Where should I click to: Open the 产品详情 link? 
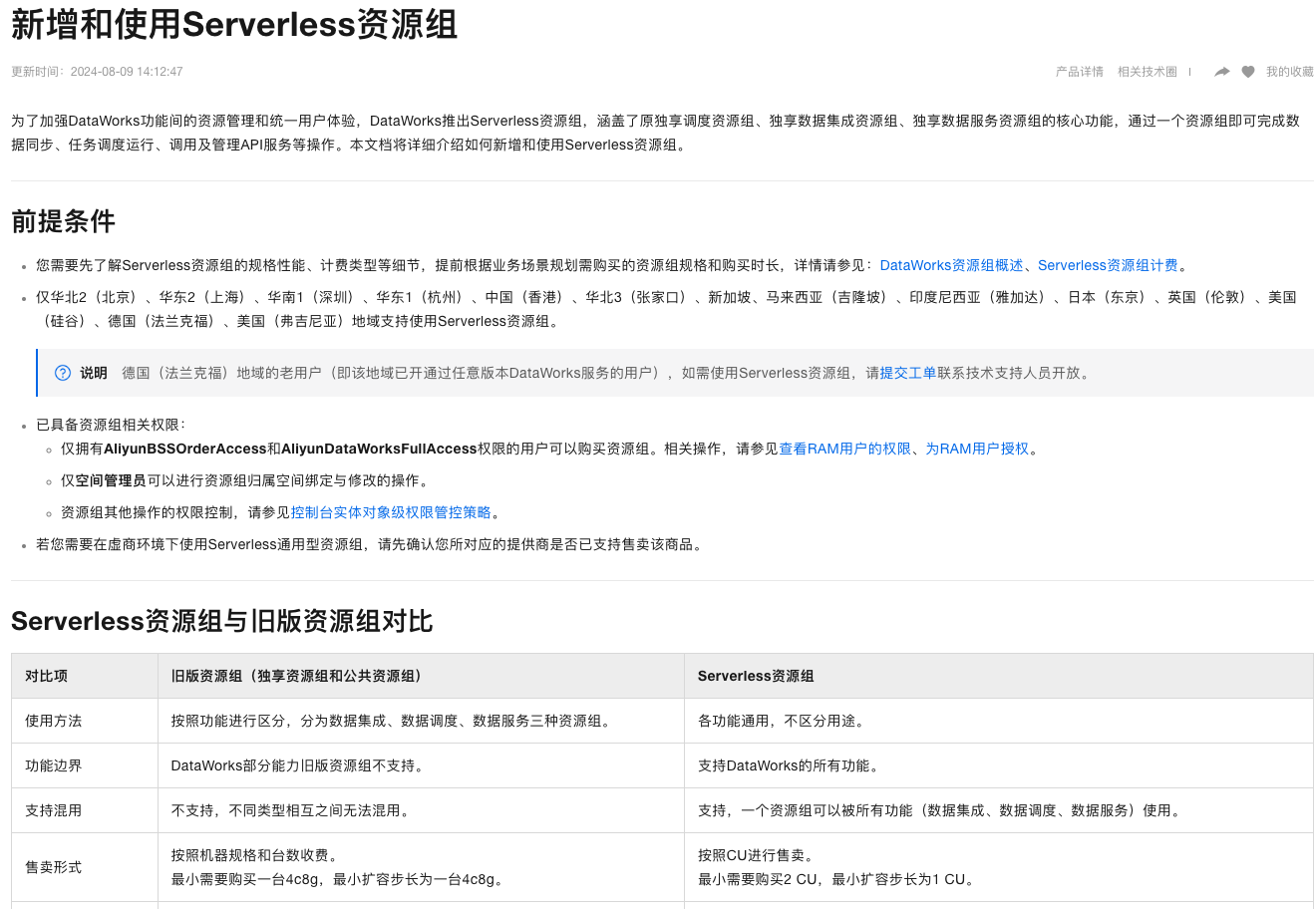1080,72
